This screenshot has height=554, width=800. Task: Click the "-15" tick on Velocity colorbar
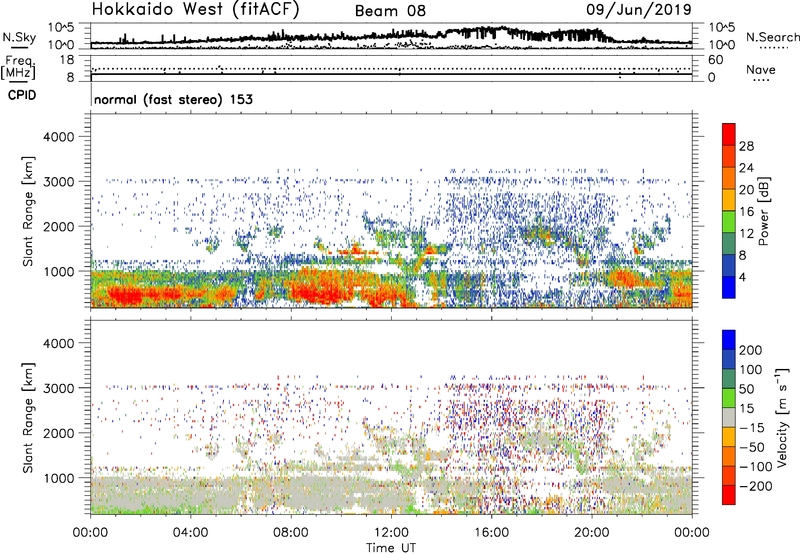(x=752, y=427)
